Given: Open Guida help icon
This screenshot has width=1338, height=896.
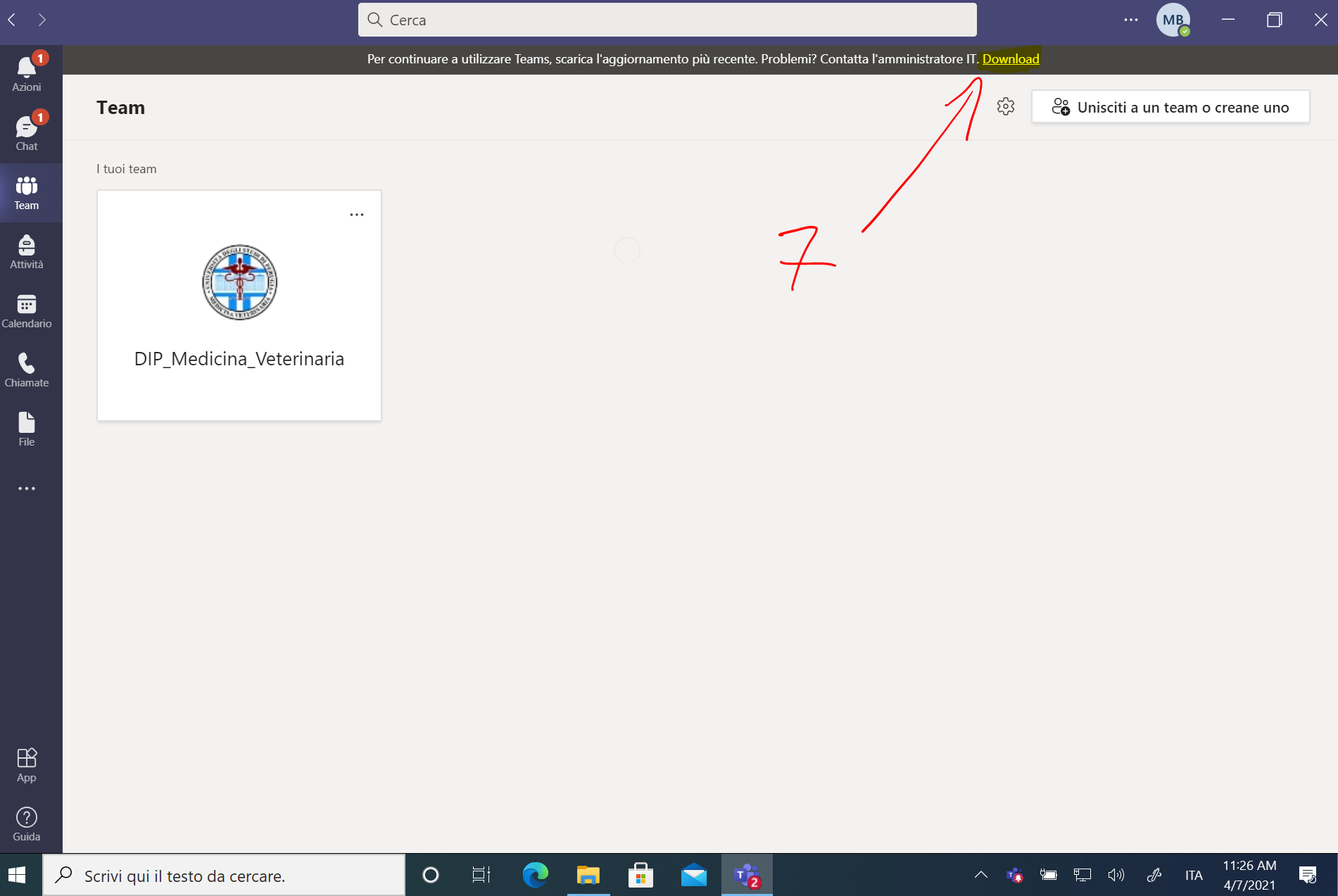Looking at the screenshot, I should 27,824.
